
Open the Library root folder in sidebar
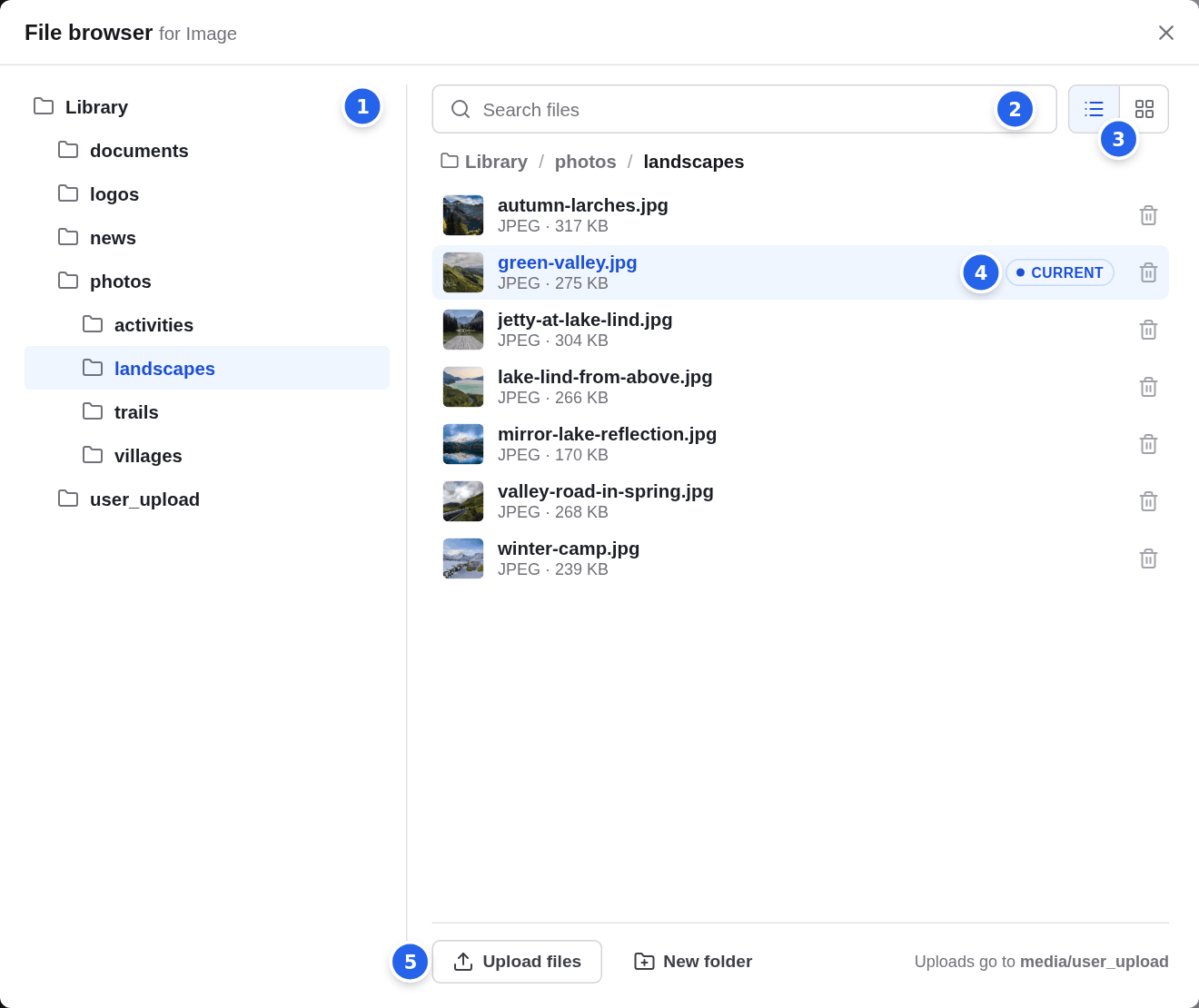point(207,107)
